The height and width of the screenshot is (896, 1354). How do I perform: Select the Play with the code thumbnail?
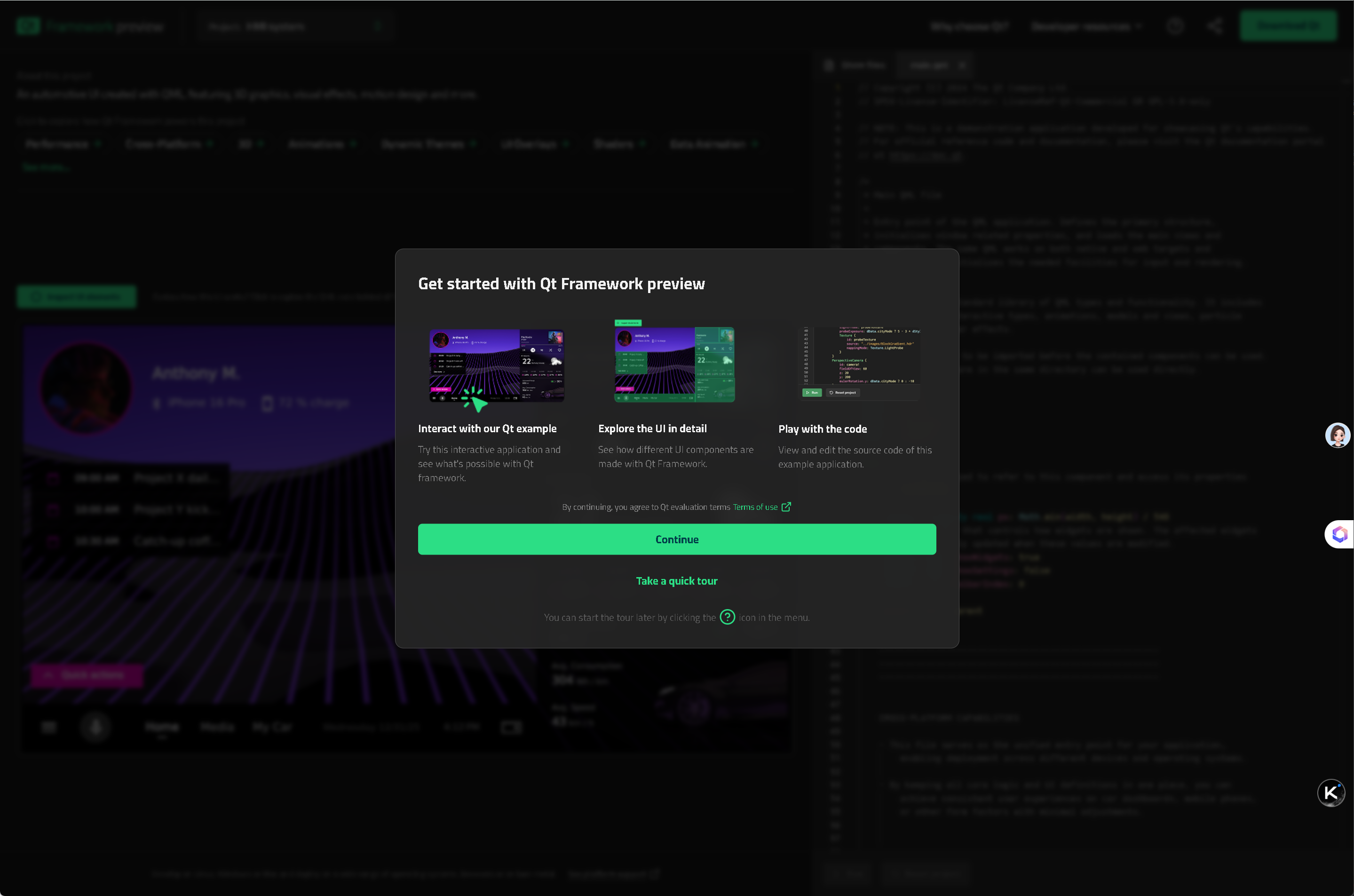click(x=860, y=363)
